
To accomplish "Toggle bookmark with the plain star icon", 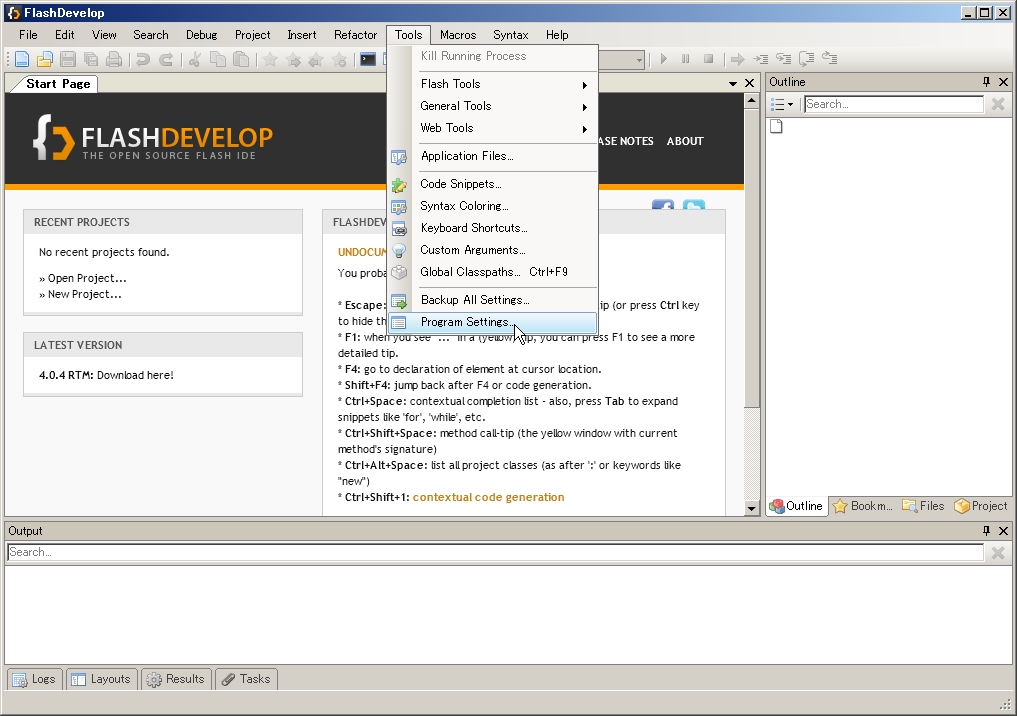I will coord(270,60).
